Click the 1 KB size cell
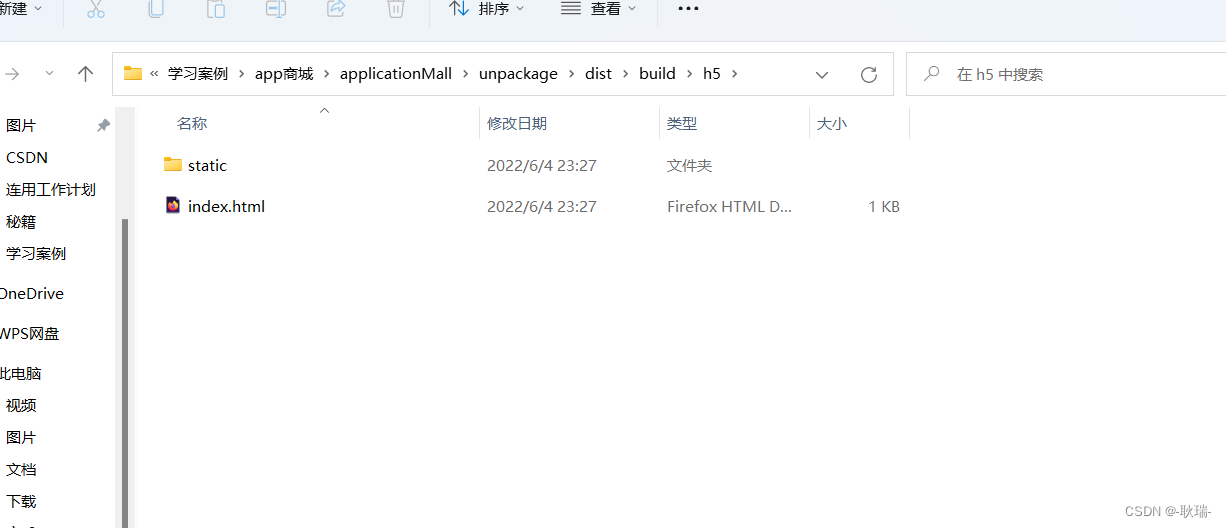 point(884,206)
